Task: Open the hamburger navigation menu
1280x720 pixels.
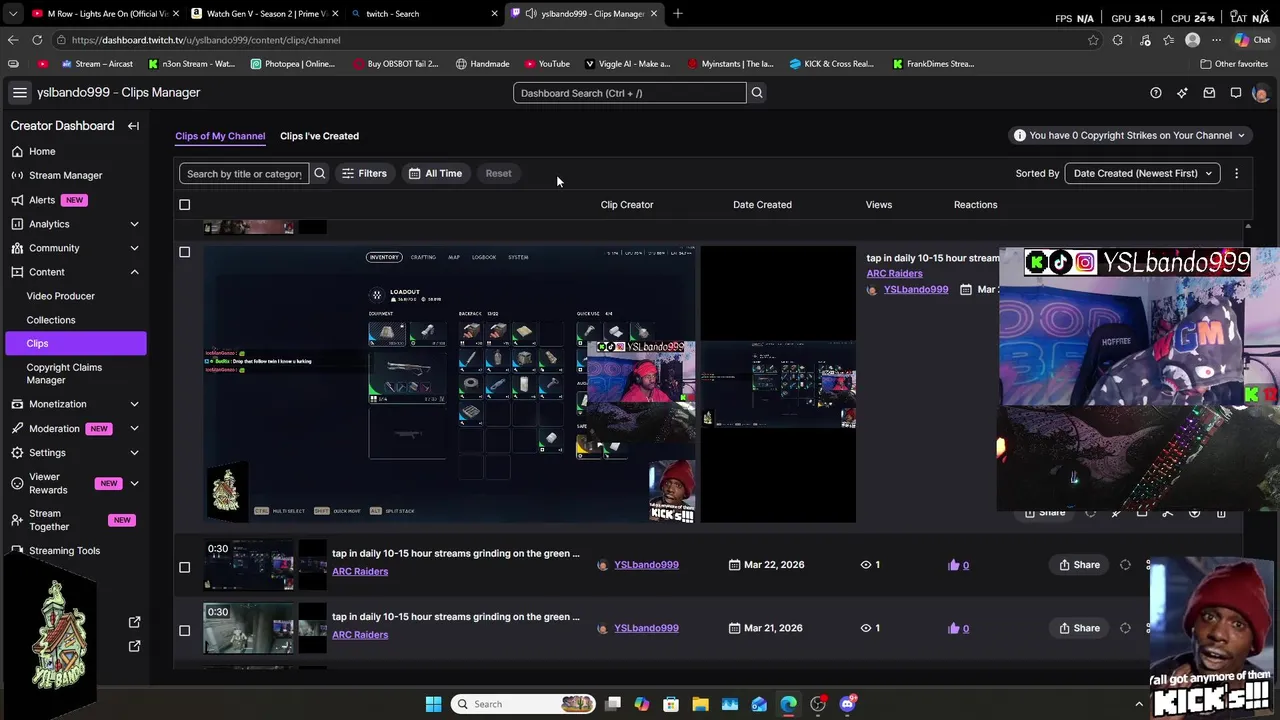Action: click(19, 92)
